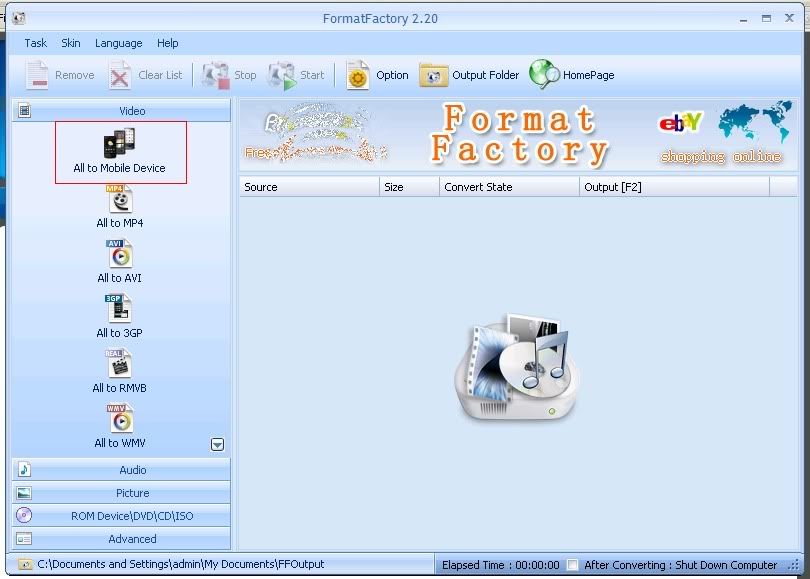
Task: Click the output folder icon in status bar
Action: [25, 565]
